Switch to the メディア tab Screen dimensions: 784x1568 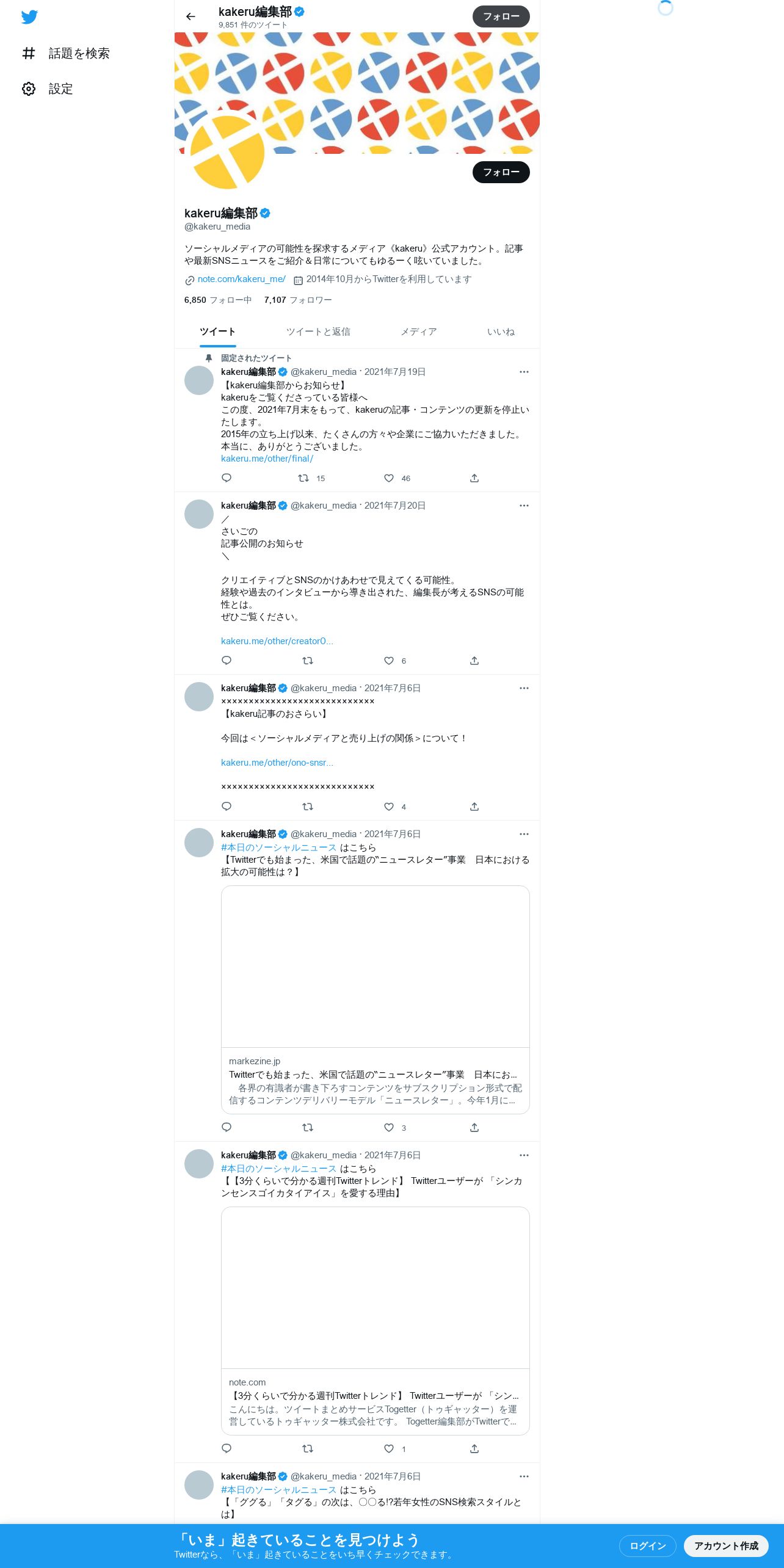[418, 332]
